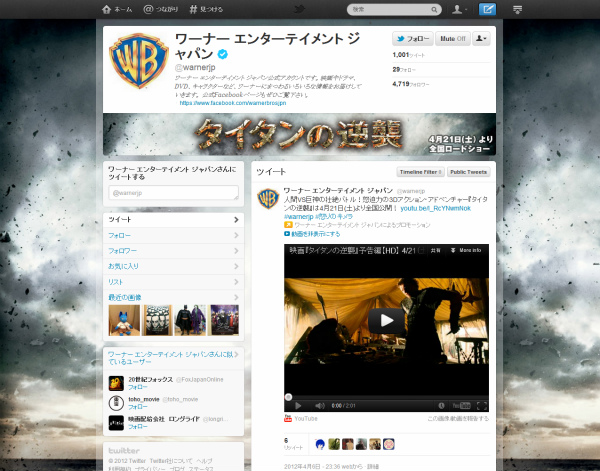Report this image/video link
The height and width of the screenshot is (471, 600).
(x=458, y=419)
